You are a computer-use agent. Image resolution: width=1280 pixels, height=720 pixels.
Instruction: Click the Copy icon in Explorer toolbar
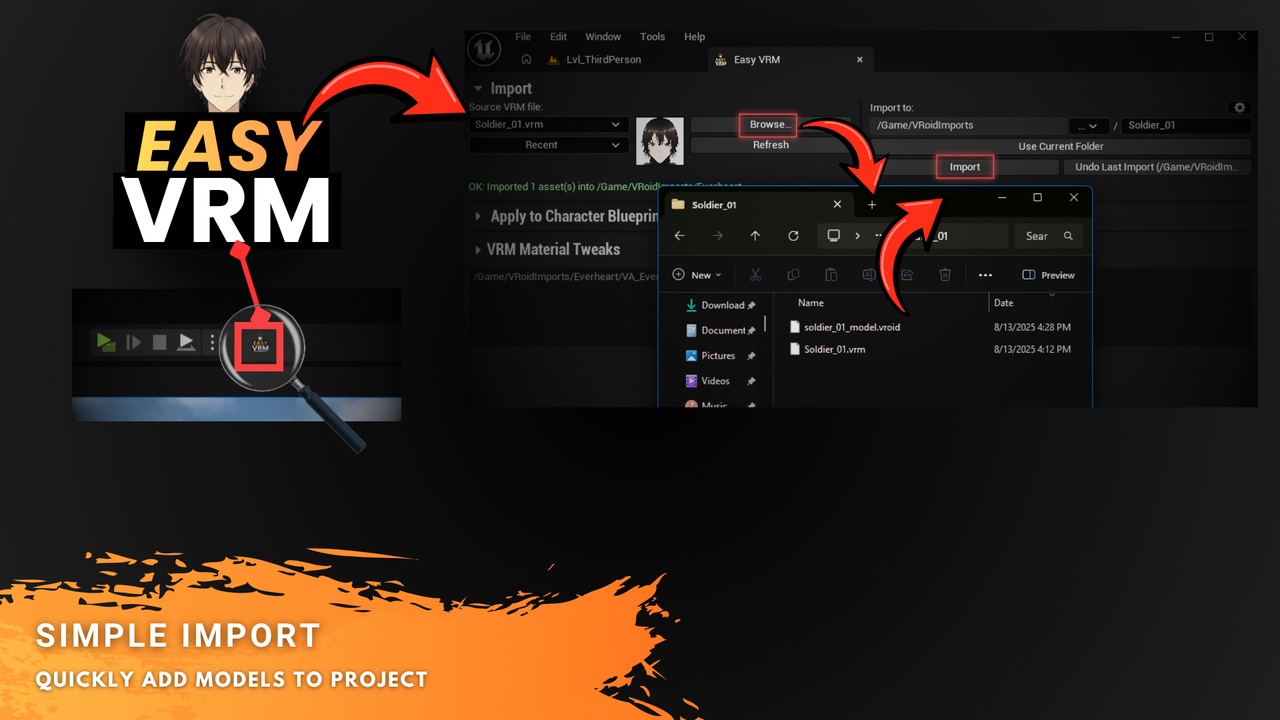coord(793,275)
